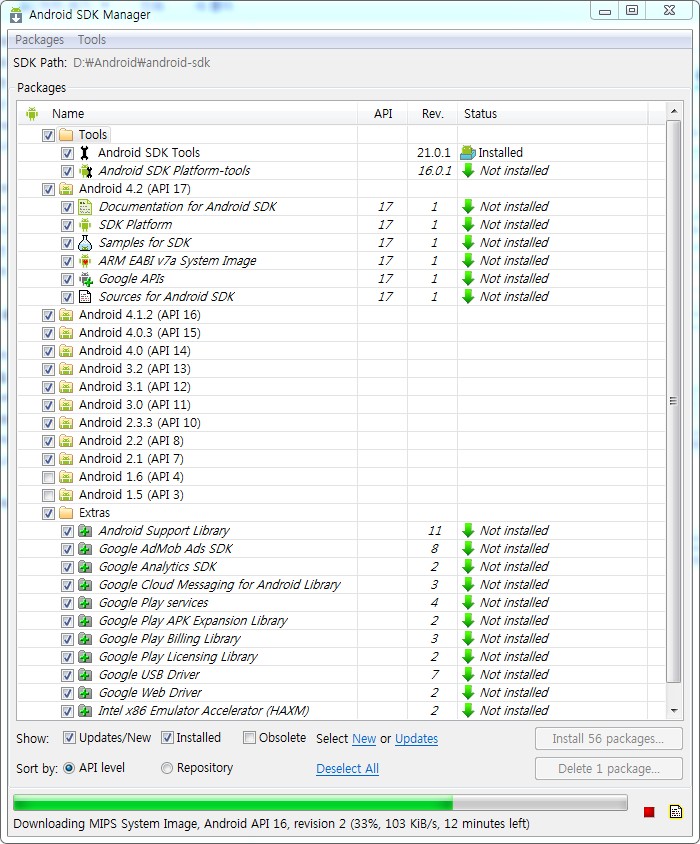Uncheck Google Play Billing Library checkbox
Screen dimensions: 700x844
pyautogui.click(x=67, y=639)
